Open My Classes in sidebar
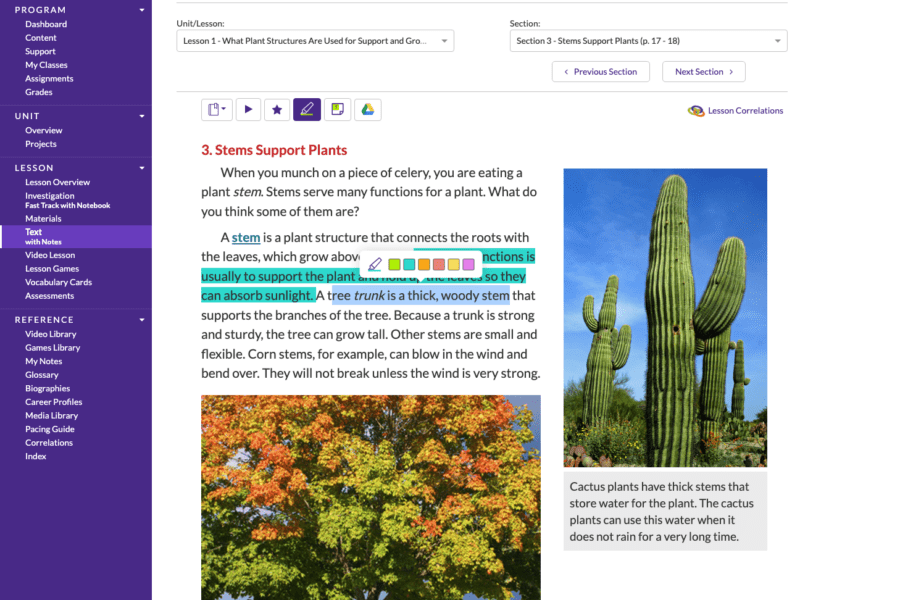Image resolution: width=900 pixels, height=600 pixels. [46, 65]
